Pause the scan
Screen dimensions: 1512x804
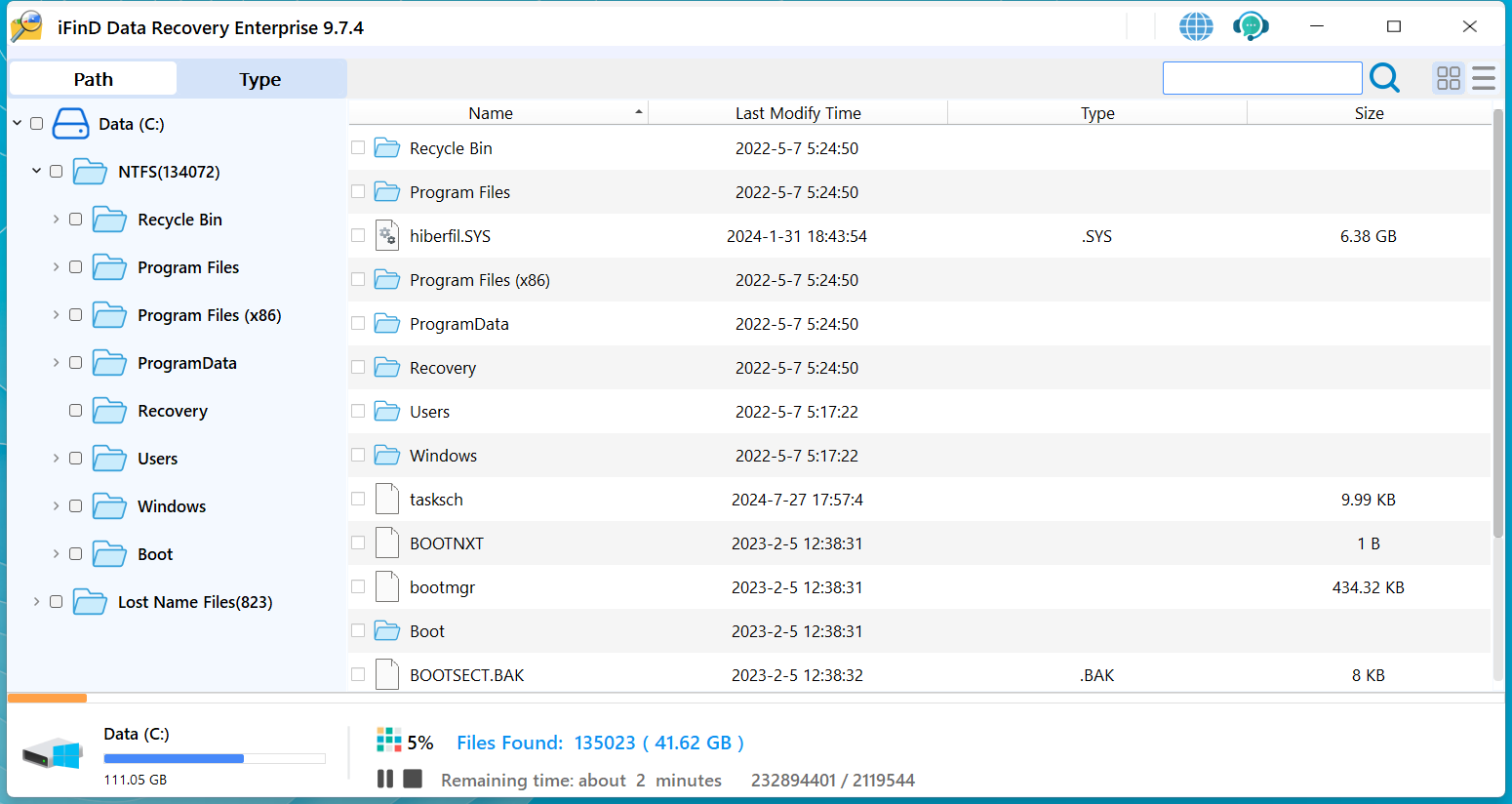pyautogui.click(x=385, y=779)
